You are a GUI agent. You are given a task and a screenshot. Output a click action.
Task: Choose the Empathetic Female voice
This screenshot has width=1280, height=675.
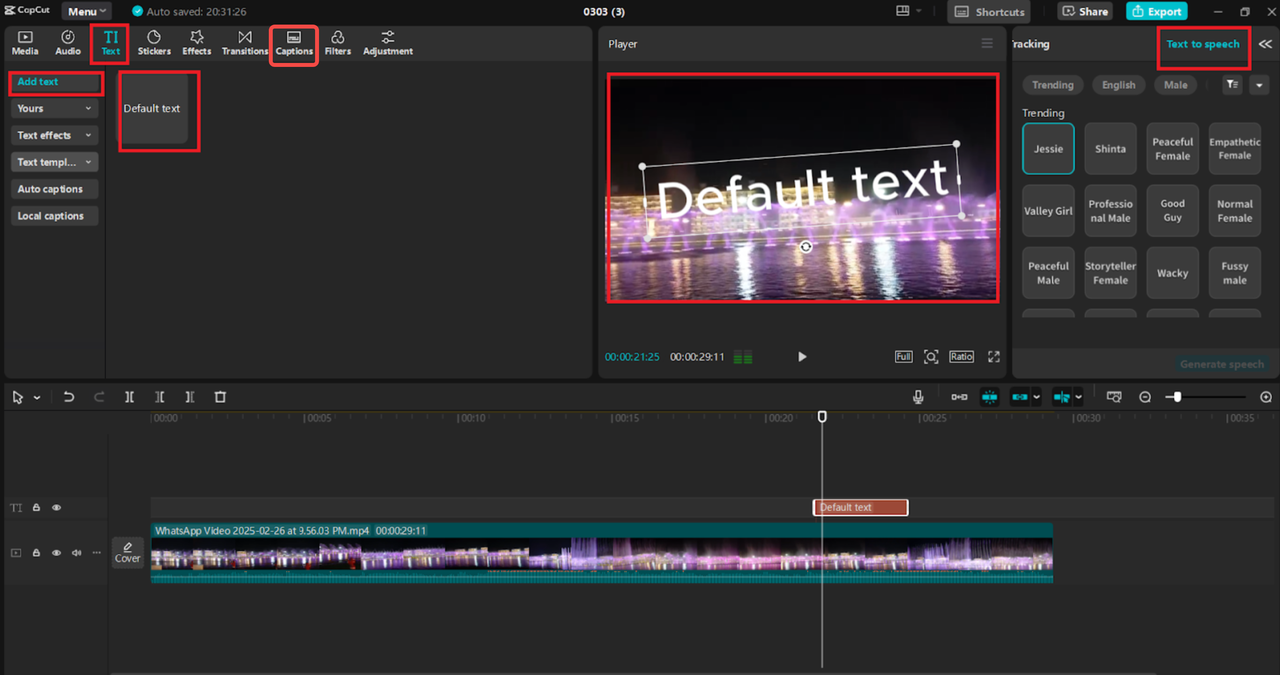pyautogui.click(x=1235, y=149)
